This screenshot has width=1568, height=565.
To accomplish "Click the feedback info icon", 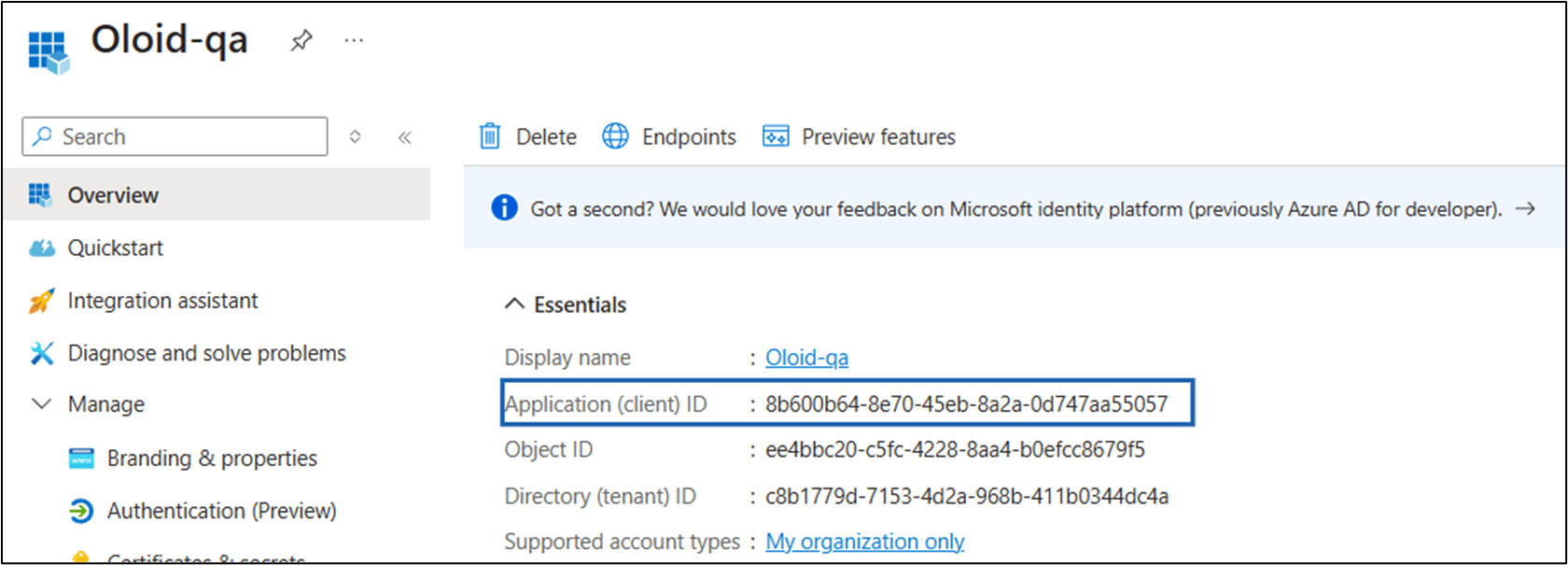I will (x=504, y=207).
